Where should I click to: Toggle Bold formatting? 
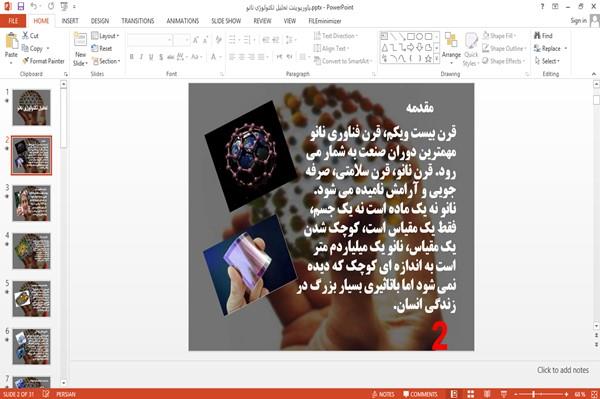132,57
